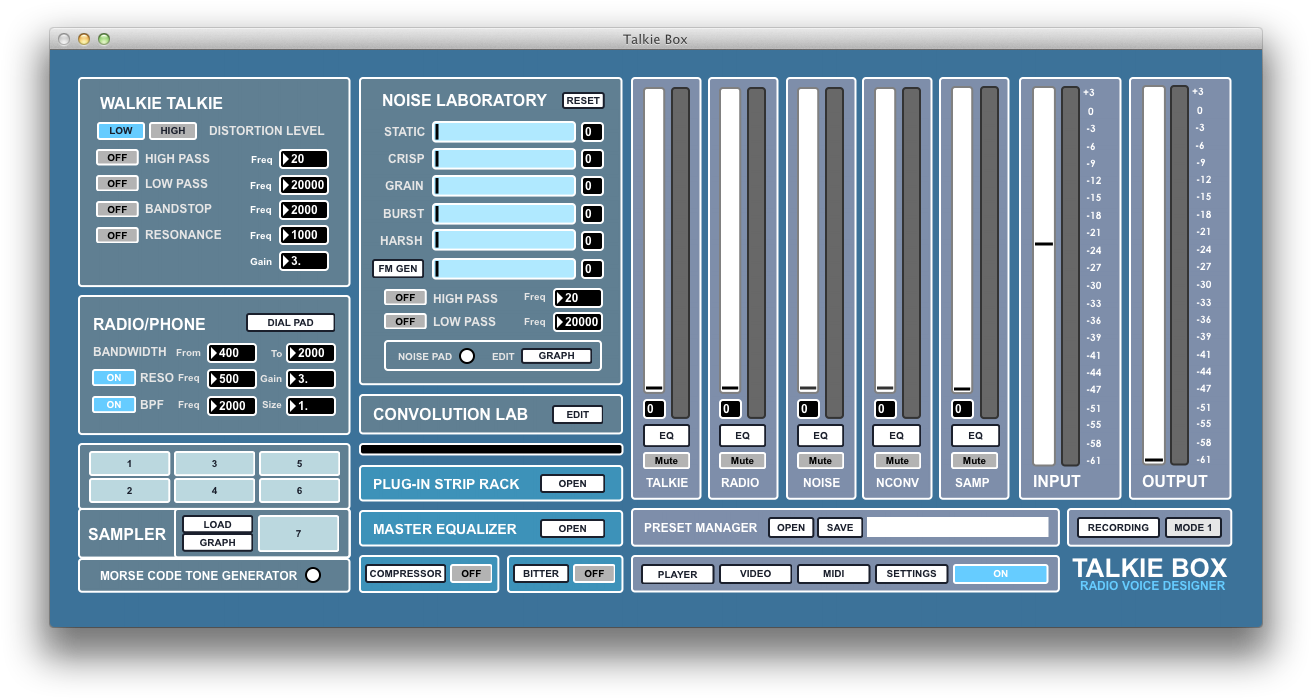This screenshot has width=1311, height=698.
Task: Open the MIDI panel at the bottom
Action: click(x=833, y=574)
